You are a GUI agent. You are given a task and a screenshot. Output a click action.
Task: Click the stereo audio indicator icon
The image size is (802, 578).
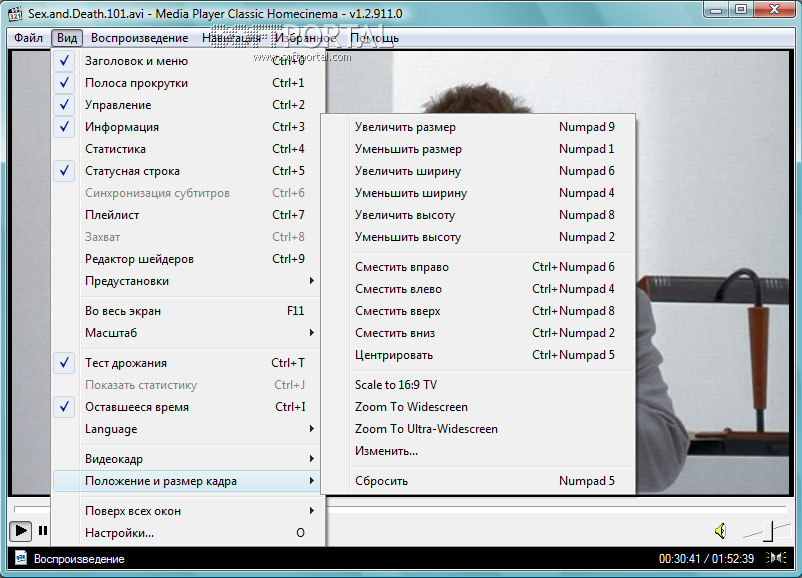pyautogui.click(x=776, y=558)
